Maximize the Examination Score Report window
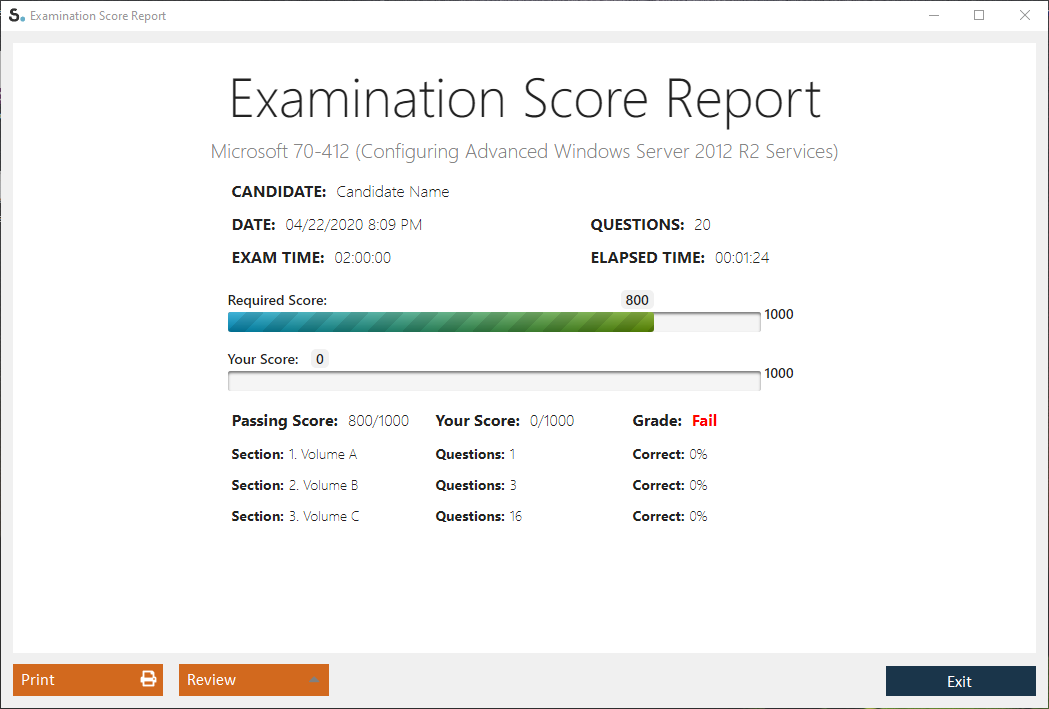Image resolution: width=1049 pixels, height=709 pixels. pyautogui.click(x=979, y=16)
